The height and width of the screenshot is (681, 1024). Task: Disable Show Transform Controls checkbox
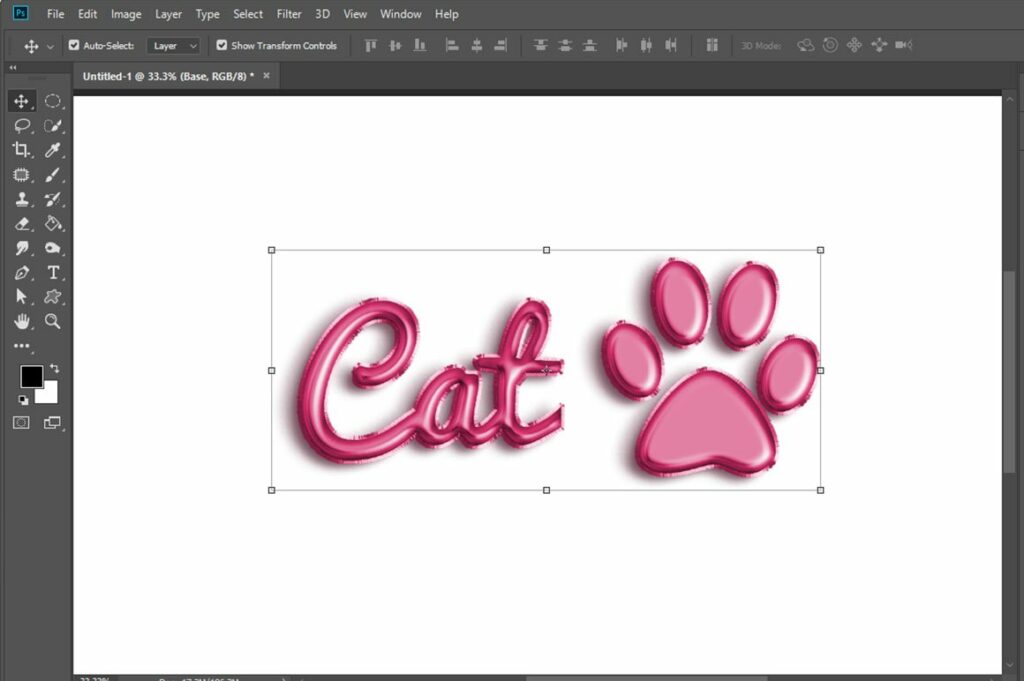click(222, 45)
